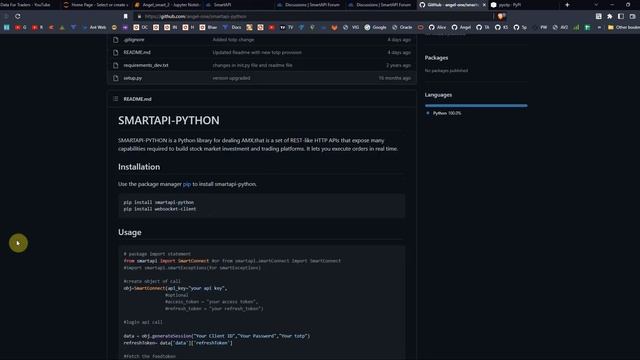Click the Languages blue progress bar
Viewport: 640px width, 360px height.
[476, 105]
